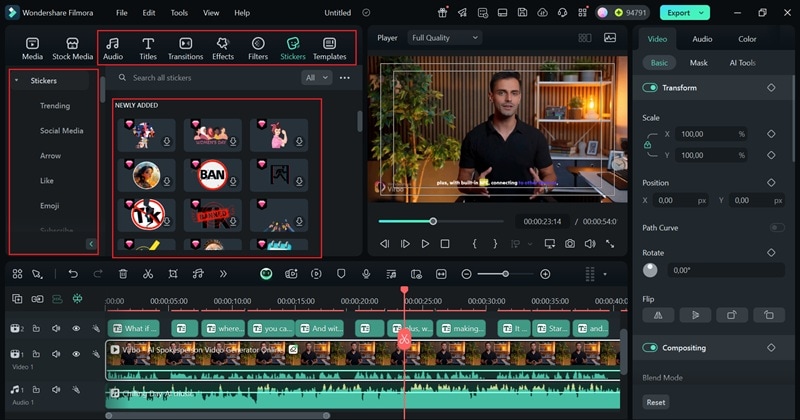Take a snapshot with the camera icon
Image resolution: width=800 pixels, height=420 pixels.
click(x=570, y=244)
